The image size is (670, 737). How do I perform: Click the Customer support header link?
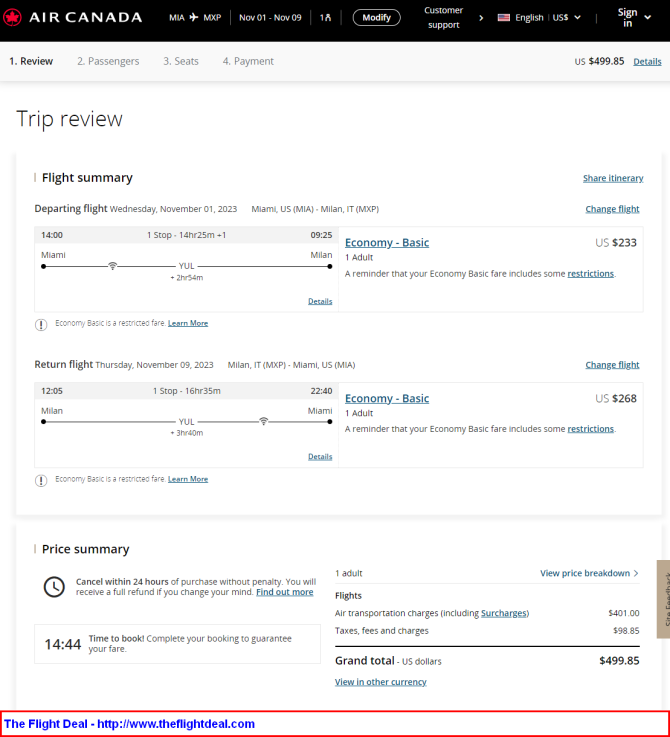443,17
